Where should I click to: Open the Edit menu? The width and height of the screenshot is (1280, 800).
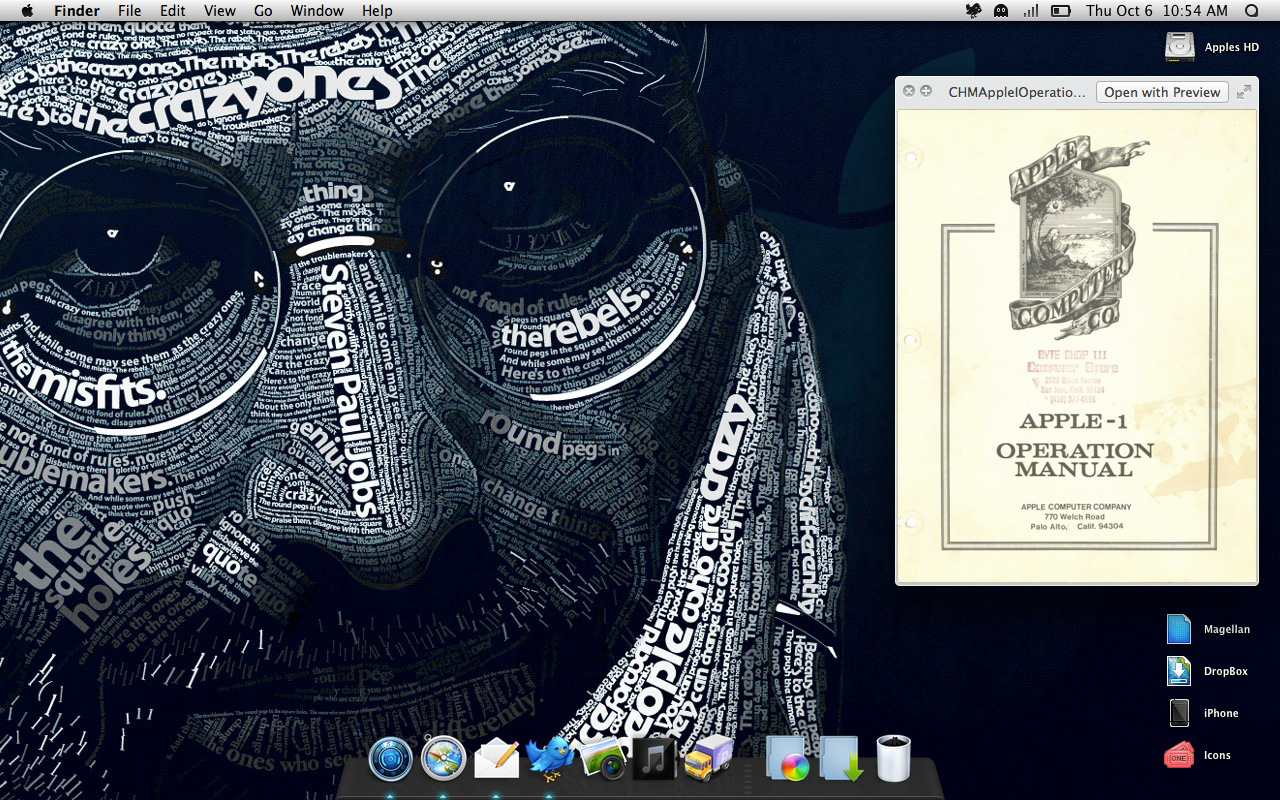tap(173, 11)
